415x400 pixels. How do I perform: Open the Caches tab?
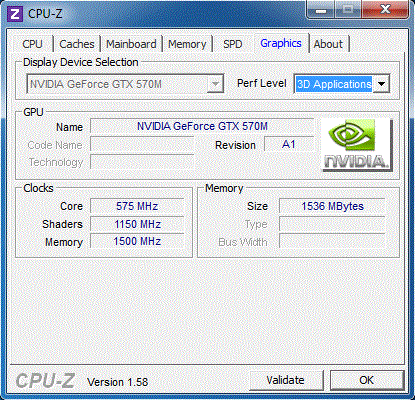pos(77,44)
